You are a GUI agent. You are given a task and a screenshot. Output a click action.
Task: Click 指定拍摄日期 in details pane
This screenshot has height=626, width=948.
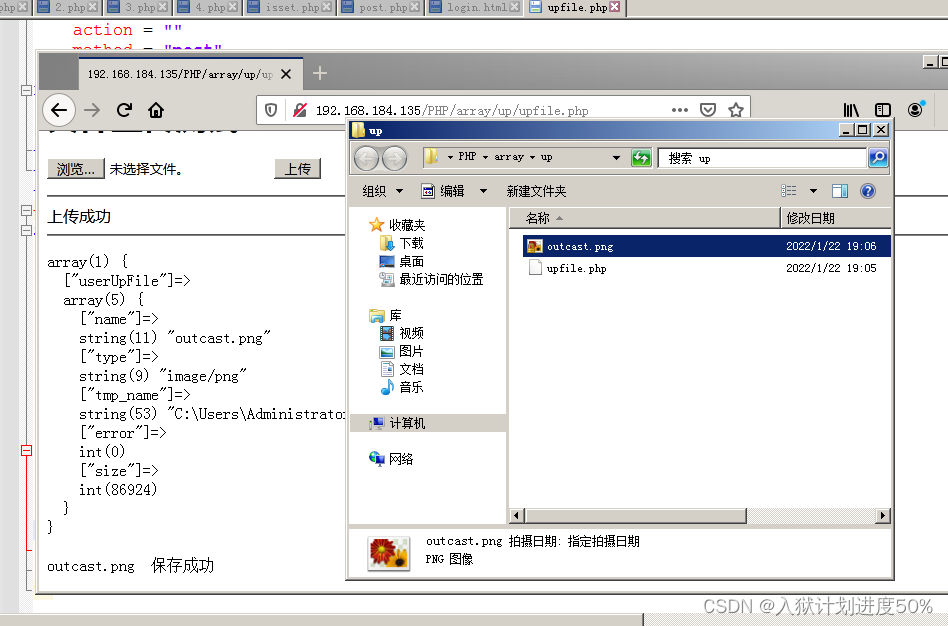click(x=603, y=541)
